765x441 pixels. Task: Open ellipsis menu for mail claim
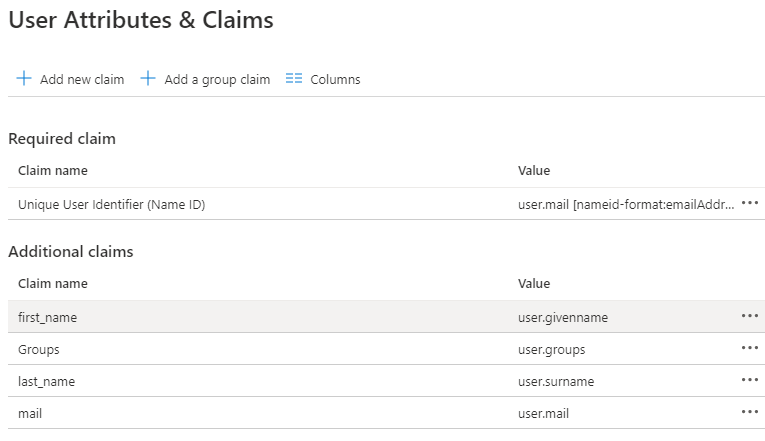[750, 412]
